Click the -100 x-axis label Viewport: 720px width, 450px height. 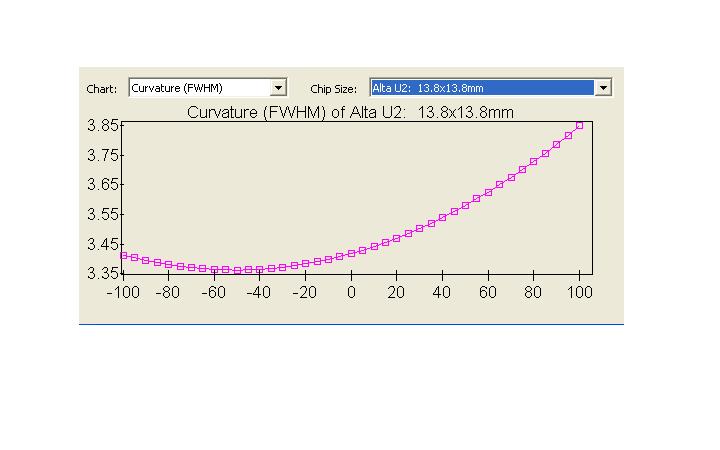[x=123, y=292]
